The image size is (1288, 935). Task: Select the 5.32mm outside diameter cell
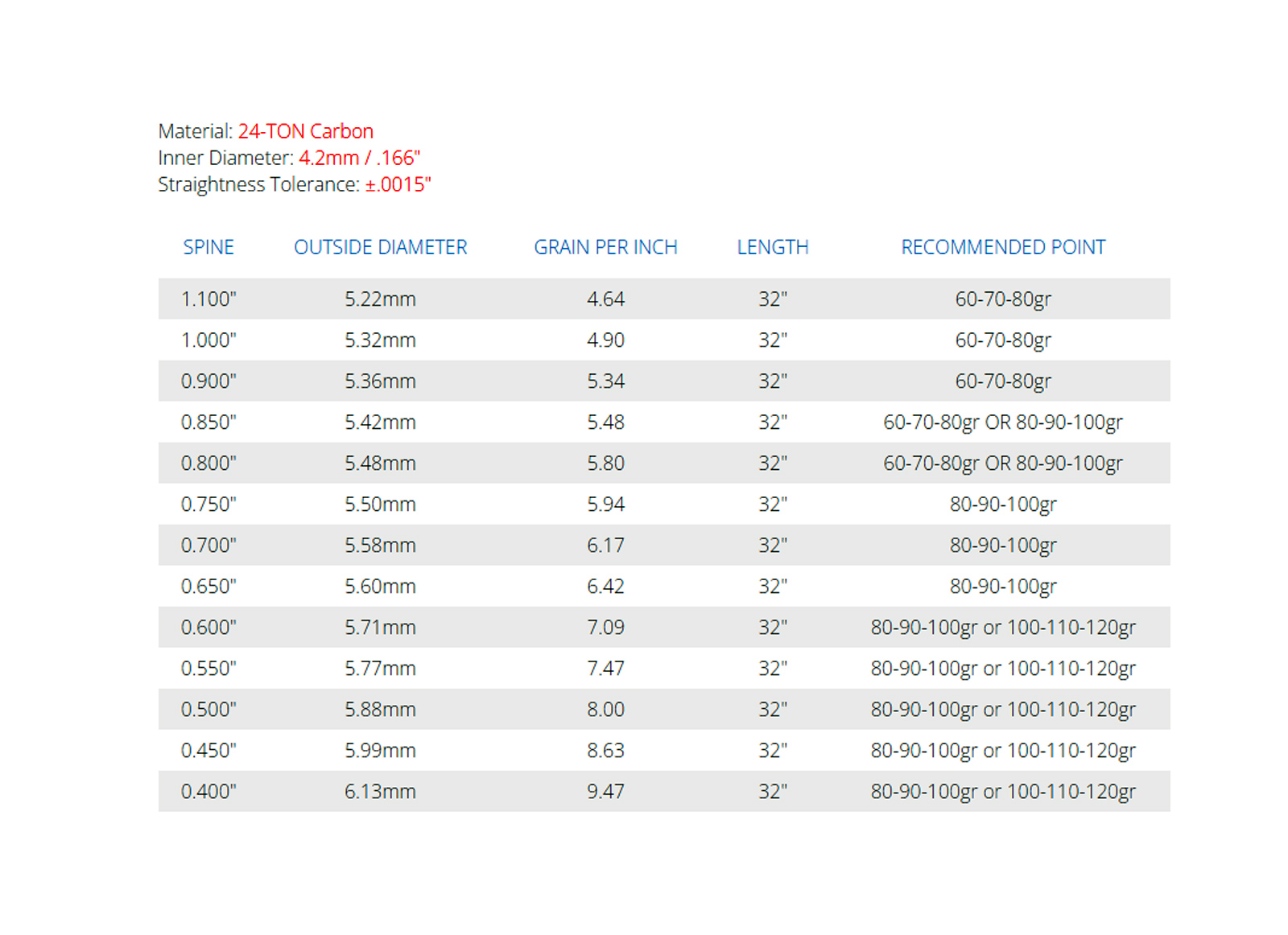[380, 340]
